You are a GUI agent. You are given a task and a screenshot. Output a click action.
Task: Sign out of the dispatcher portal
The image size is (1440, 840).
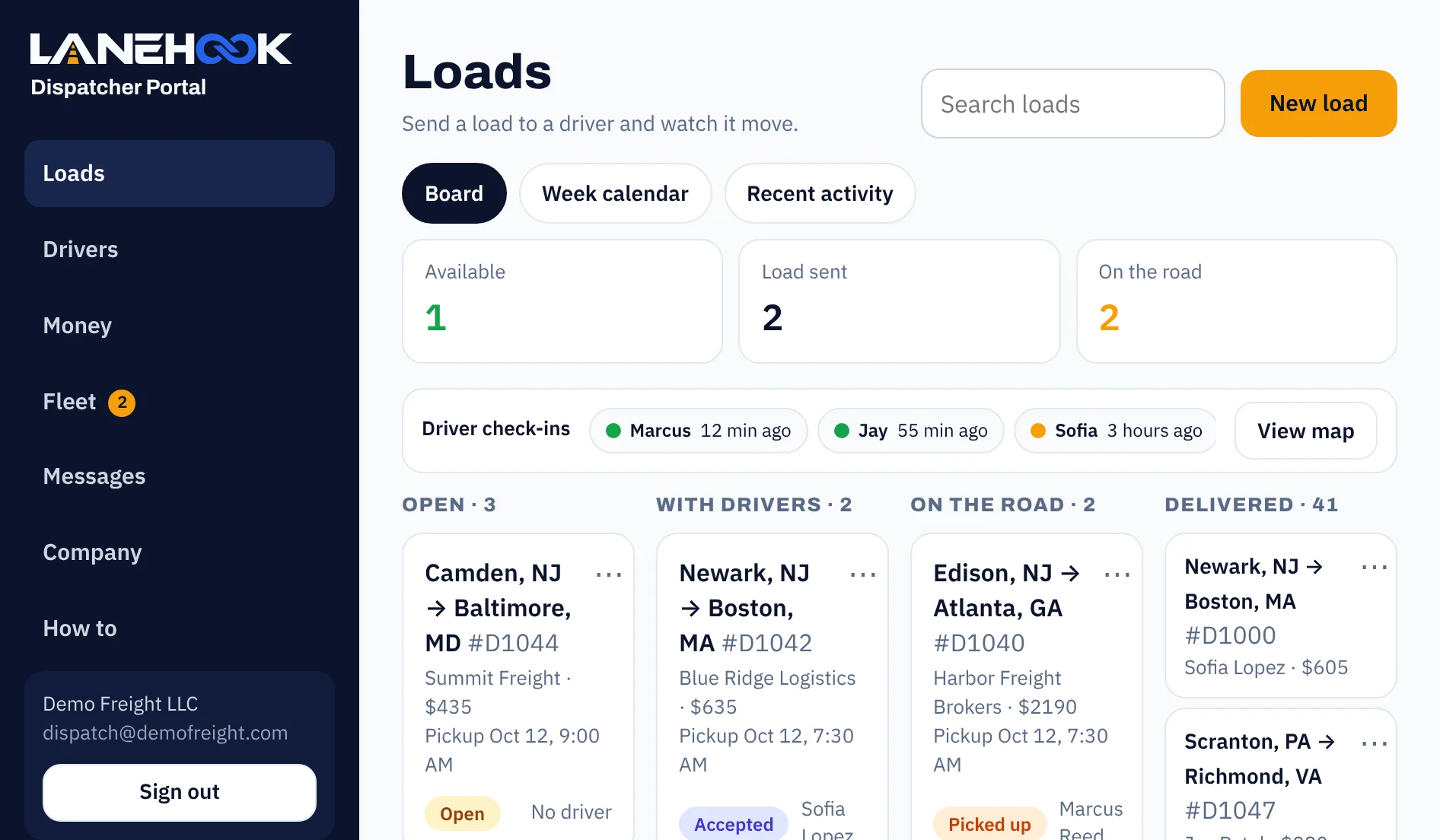click(x=180, y=792)
